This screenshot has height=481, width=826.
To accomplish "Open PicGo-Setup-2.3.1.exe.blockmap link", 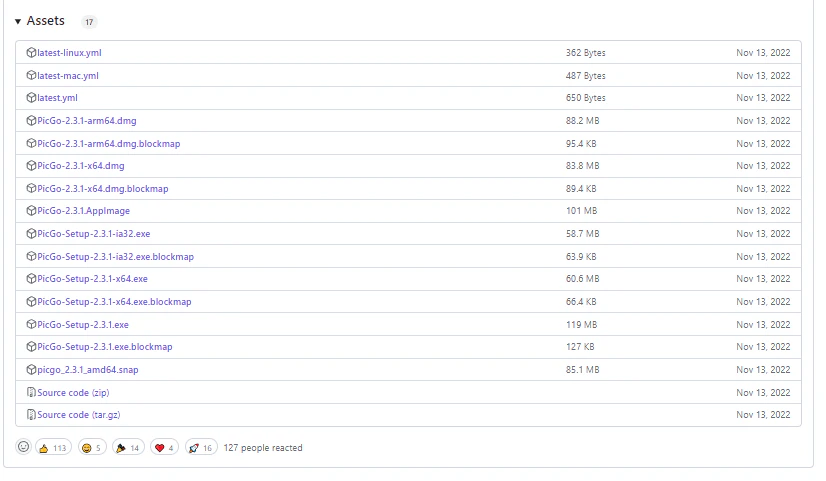I will pos(105,347).
